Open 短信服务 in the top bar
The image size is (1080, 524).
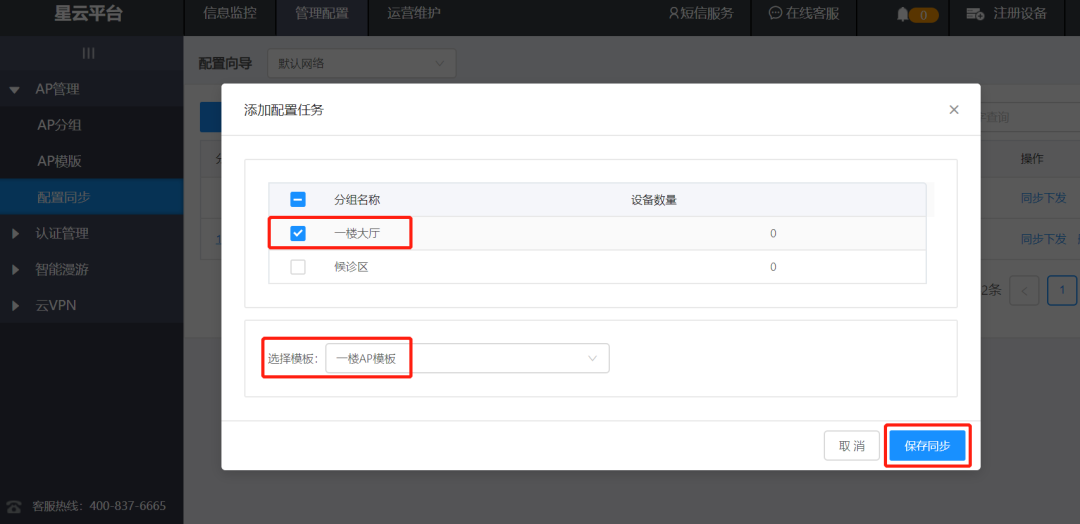(x=701, y=14)
